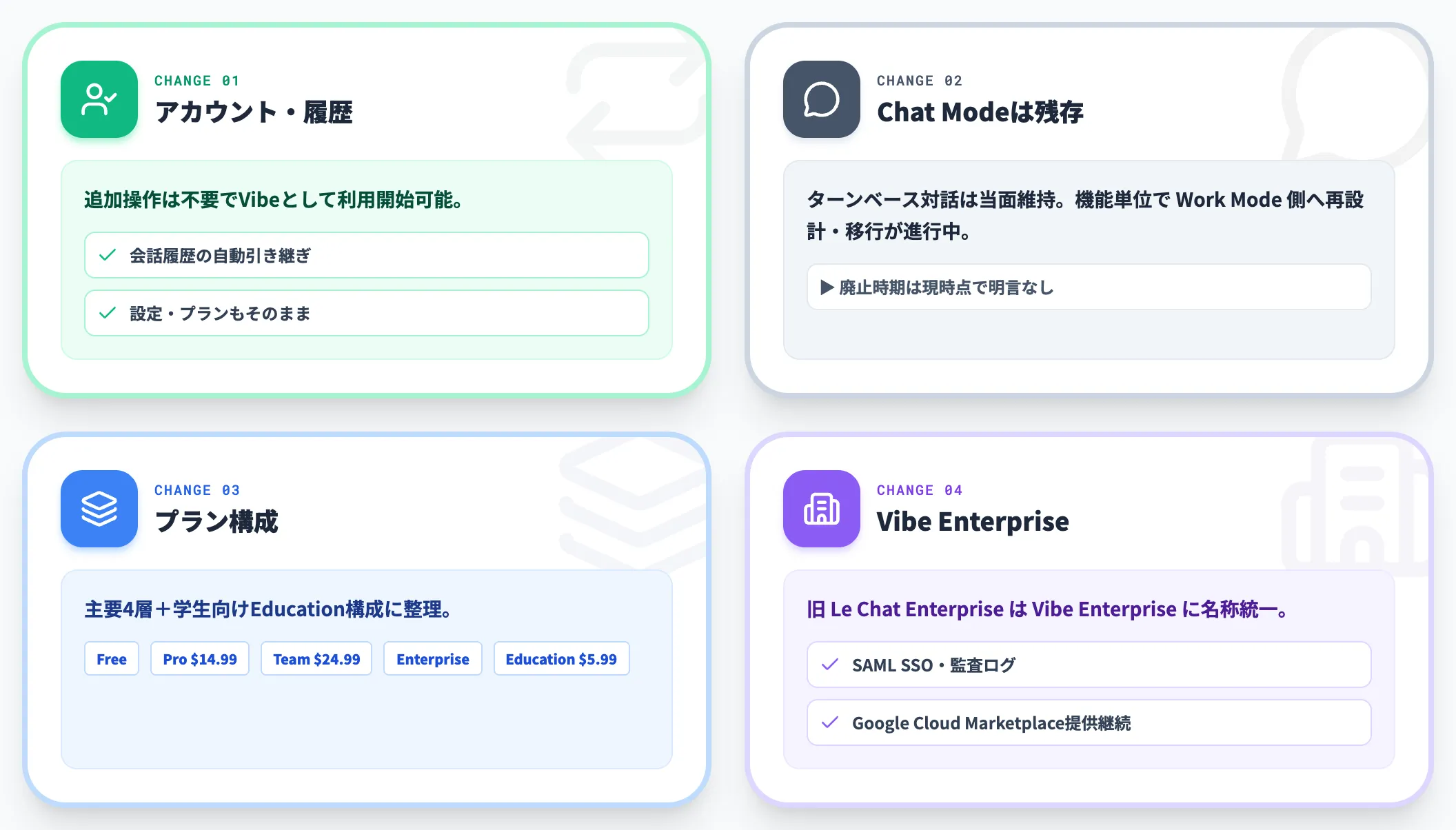
Task: Click the checkmark beside 会話履歴の自動引き継ぎ
Action: pos(108,255)
